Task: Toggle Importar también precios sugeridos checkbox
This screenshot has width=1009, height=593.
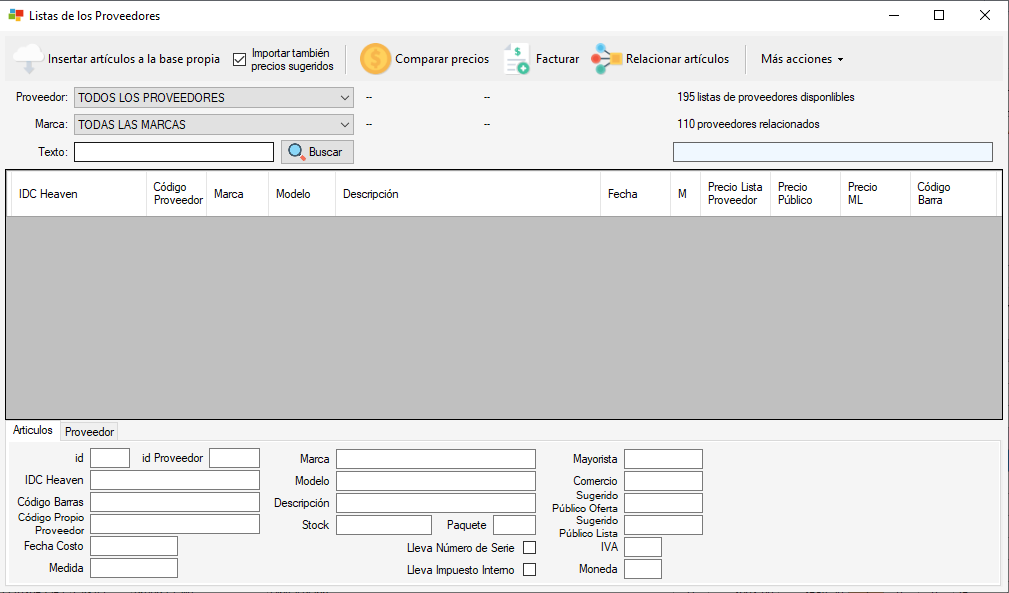Action: [x=239, y=59]
